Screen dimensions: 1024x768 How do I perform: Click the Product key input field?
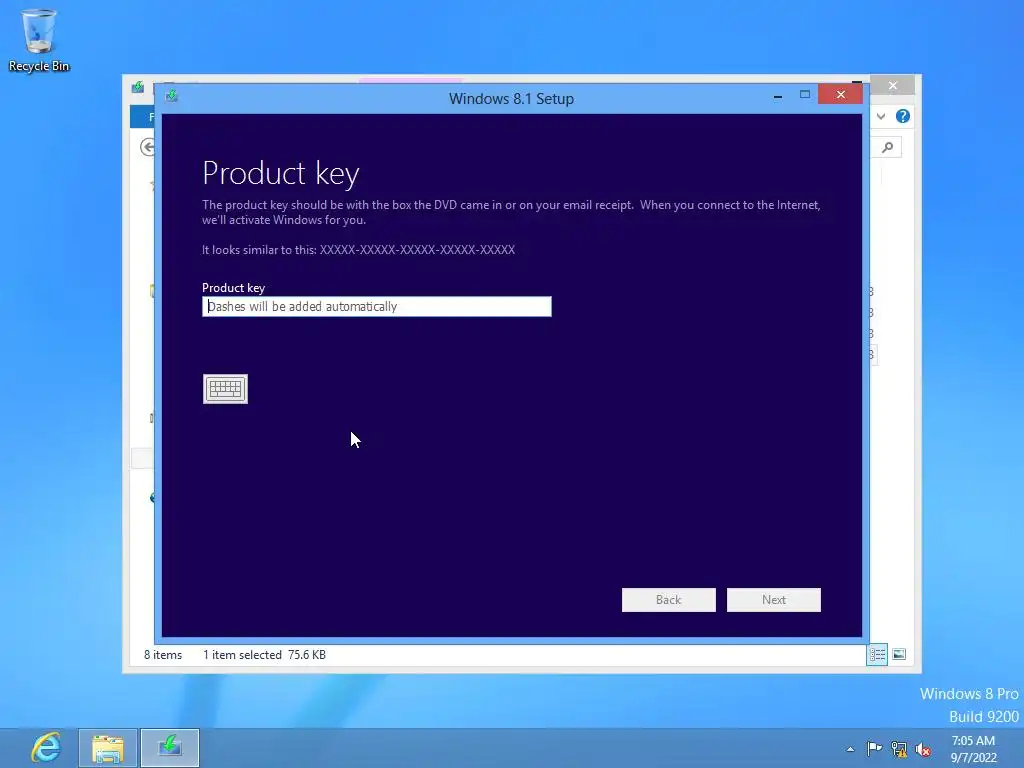click(x=377, y=306)
